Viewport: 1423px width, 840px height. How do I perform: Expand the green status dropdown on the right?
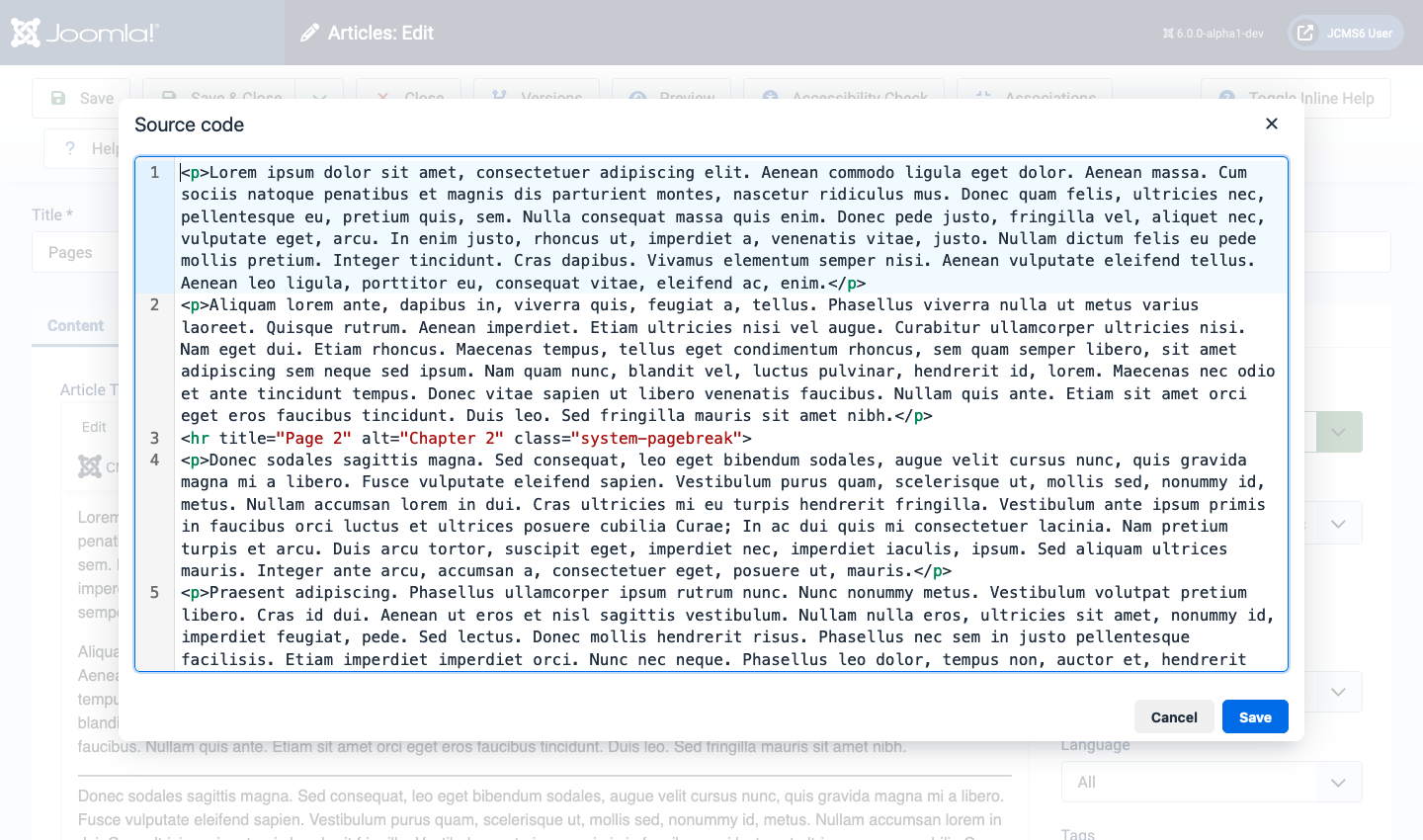click(x=1339, y=432)
